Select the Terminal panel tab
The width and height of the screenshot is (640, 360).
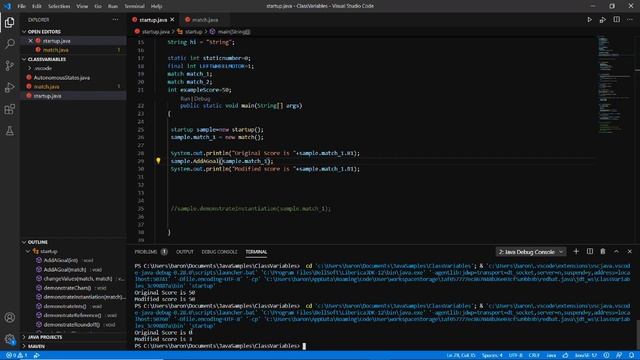[x=256, y=252]
